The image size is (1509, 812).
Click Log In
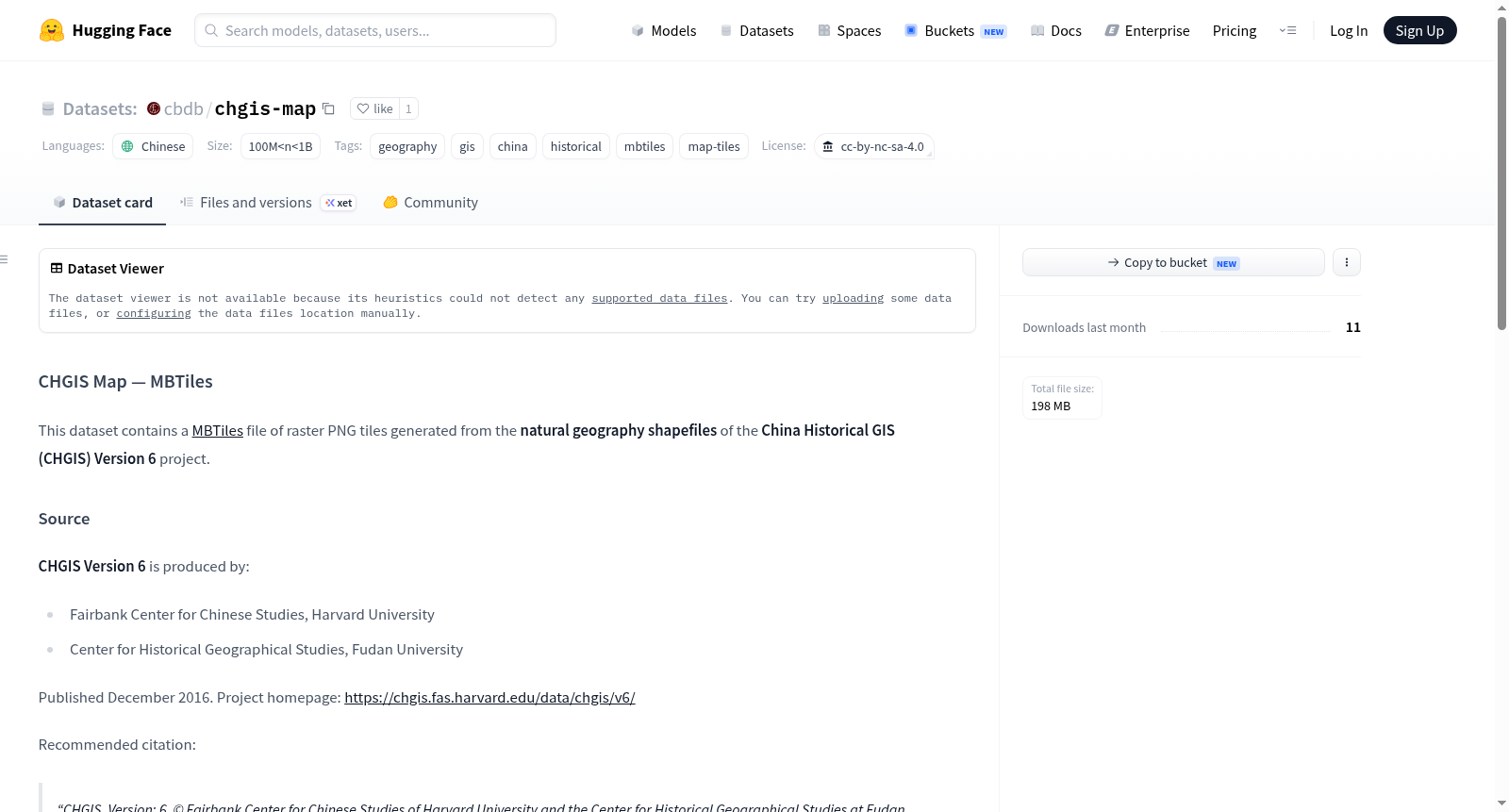click(1349, 30)
